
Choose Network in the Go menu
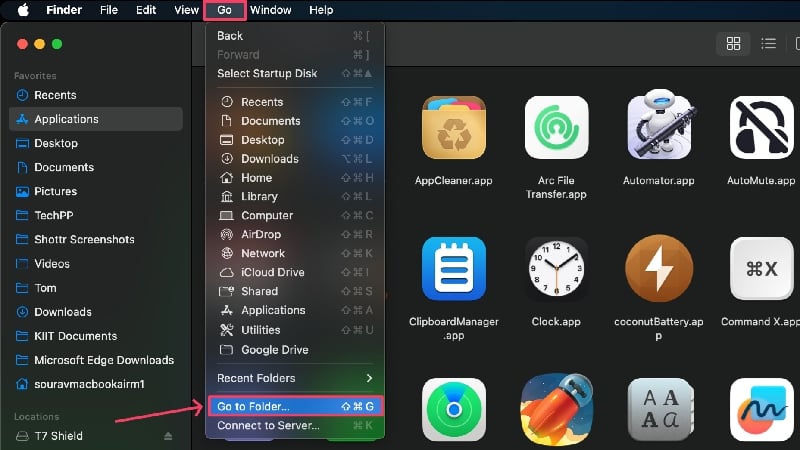tap(295, 253)
